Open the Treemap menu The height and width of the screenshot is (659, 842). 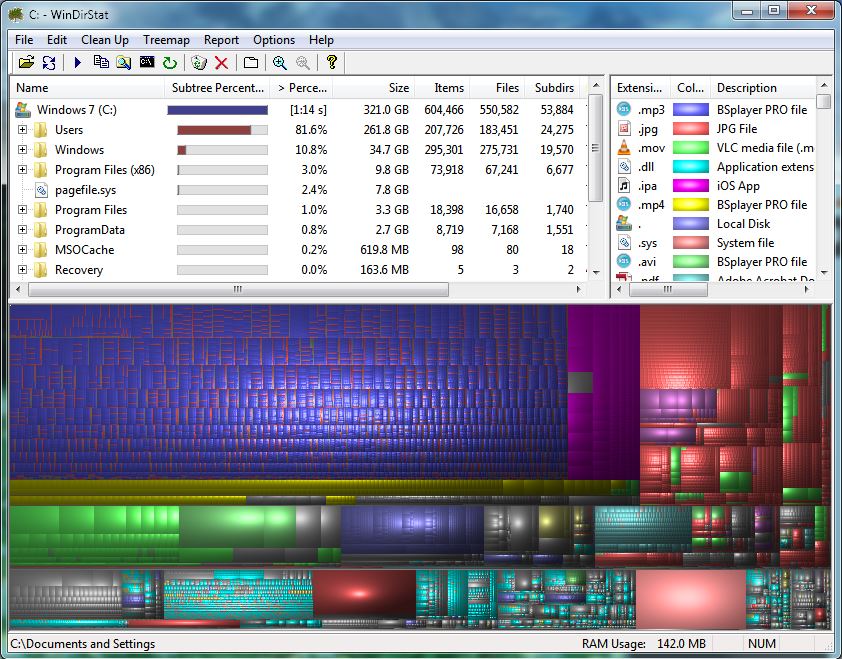pyautogui.click(x=166, y=40)
